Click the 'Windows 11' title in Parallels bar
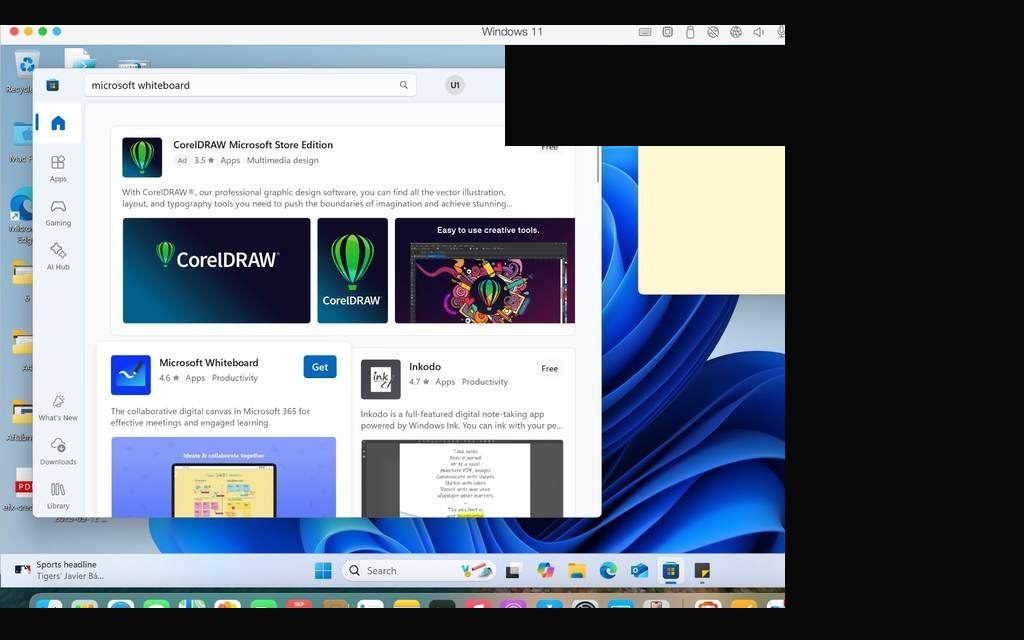 pyautogui.click(x=512, y=31)
